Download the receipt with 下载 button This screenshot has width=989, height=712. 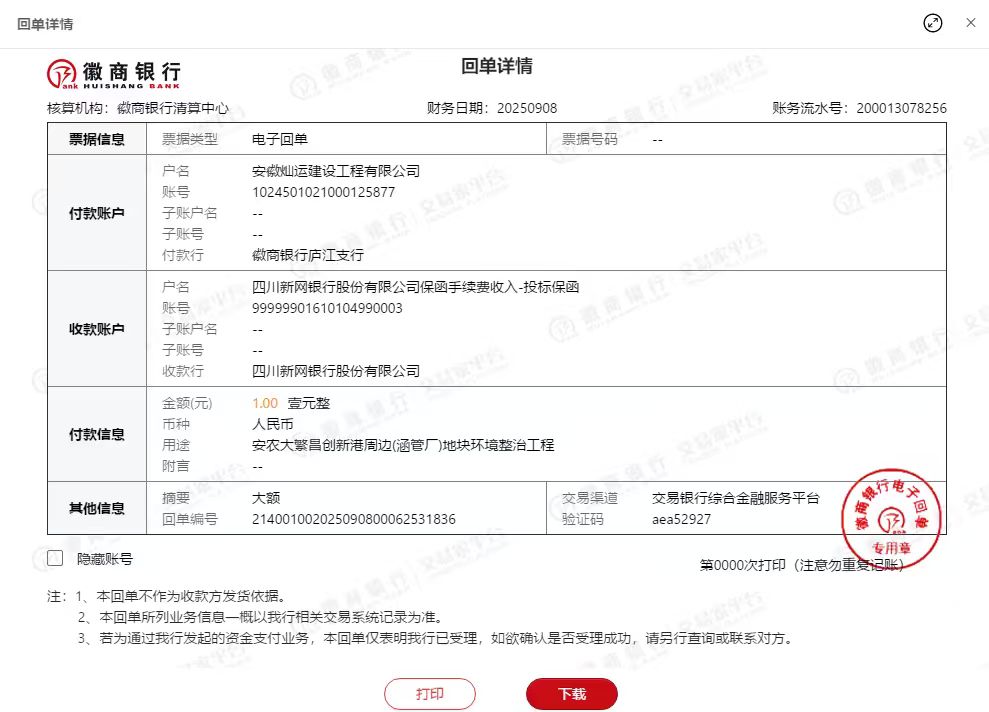tap(572, 694)
